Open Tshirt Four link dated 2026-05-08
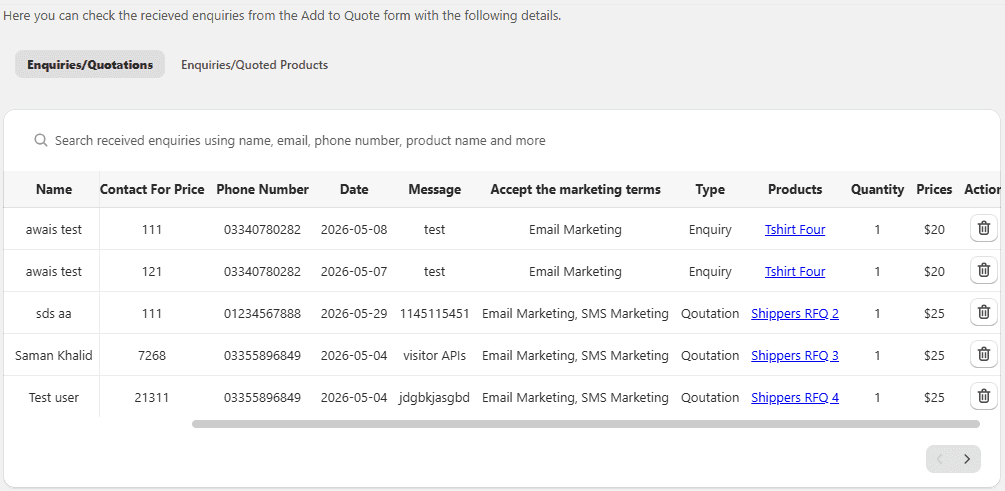 pyautogui.click(x=795, y=229)
